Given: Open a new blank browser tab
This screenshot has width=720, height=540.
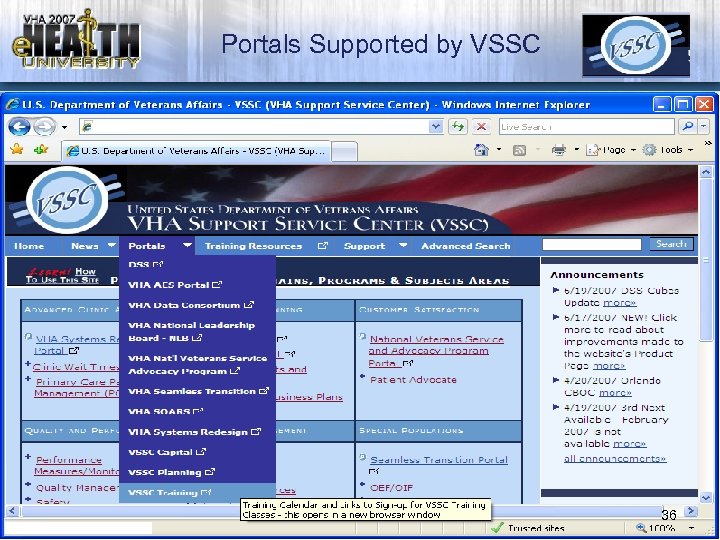Looking at the screenshot, I should point(344,151).
